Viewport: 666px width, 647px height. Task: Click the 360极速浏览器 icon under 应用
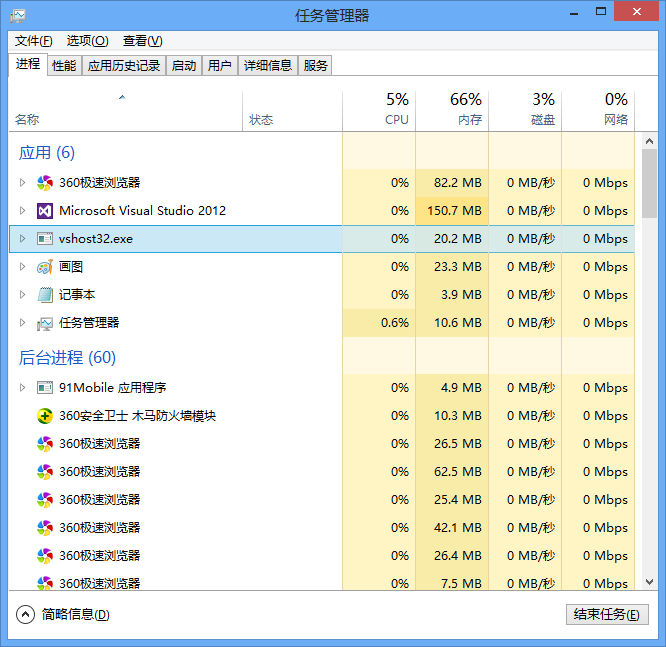(x=45, y=183)
